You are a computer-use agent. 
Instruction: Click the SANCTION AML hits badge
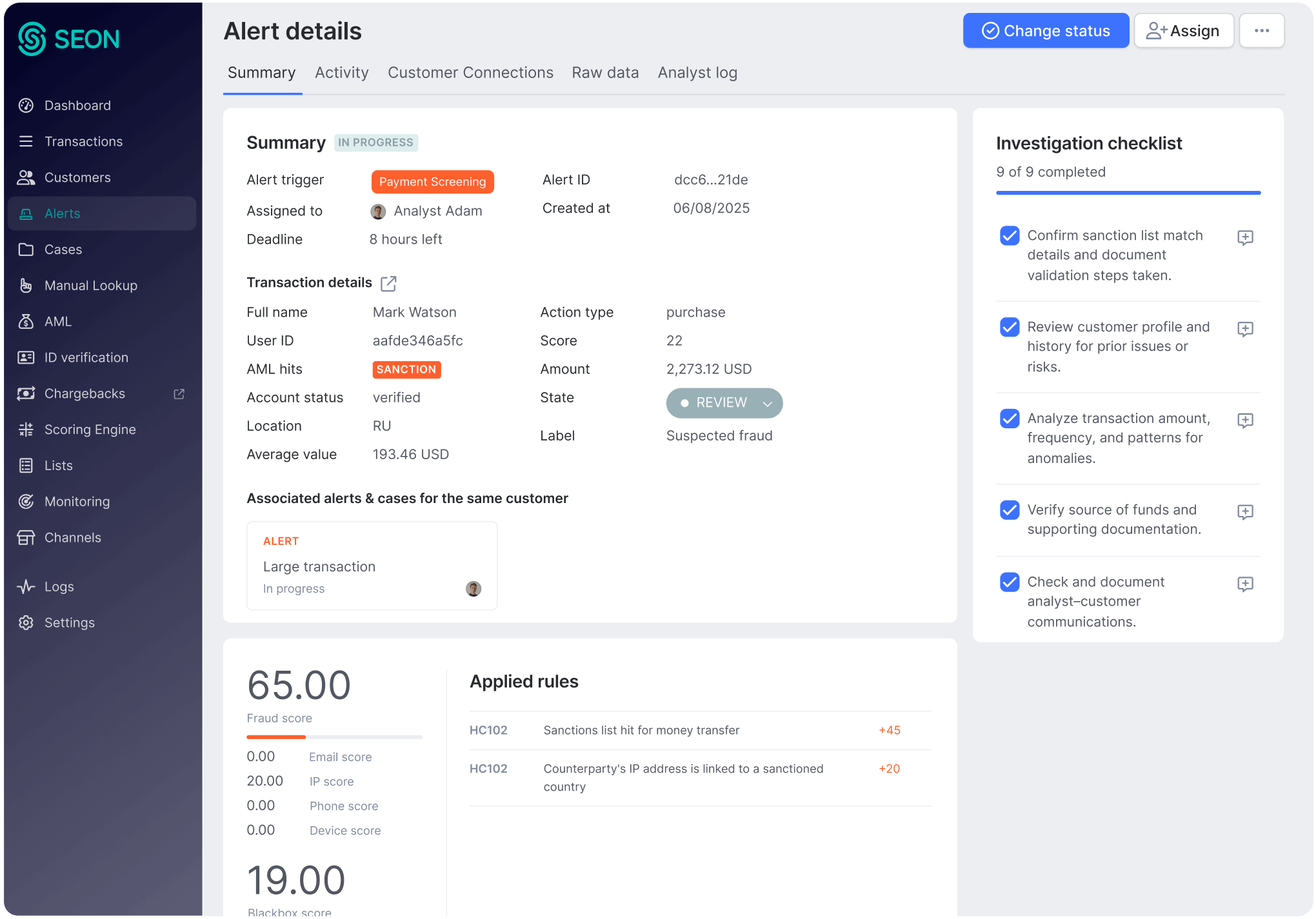tap(406, 370)
